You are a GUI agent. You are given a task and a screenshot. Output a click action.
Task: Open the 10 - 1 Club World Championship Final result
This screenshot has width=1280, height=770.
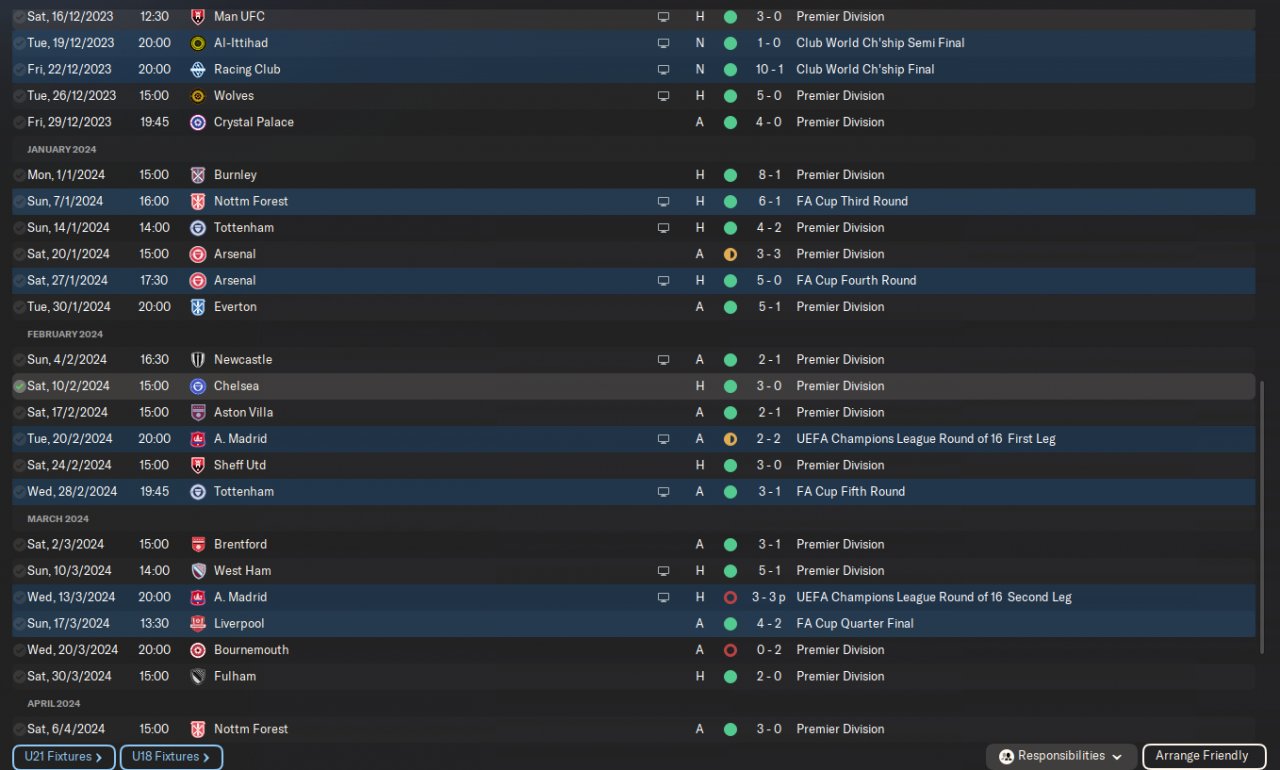(x=768, y=70)
